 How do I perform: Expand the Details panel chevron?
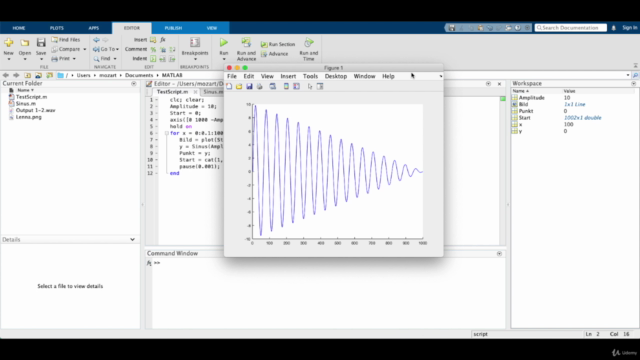click(x=132, y=240)
